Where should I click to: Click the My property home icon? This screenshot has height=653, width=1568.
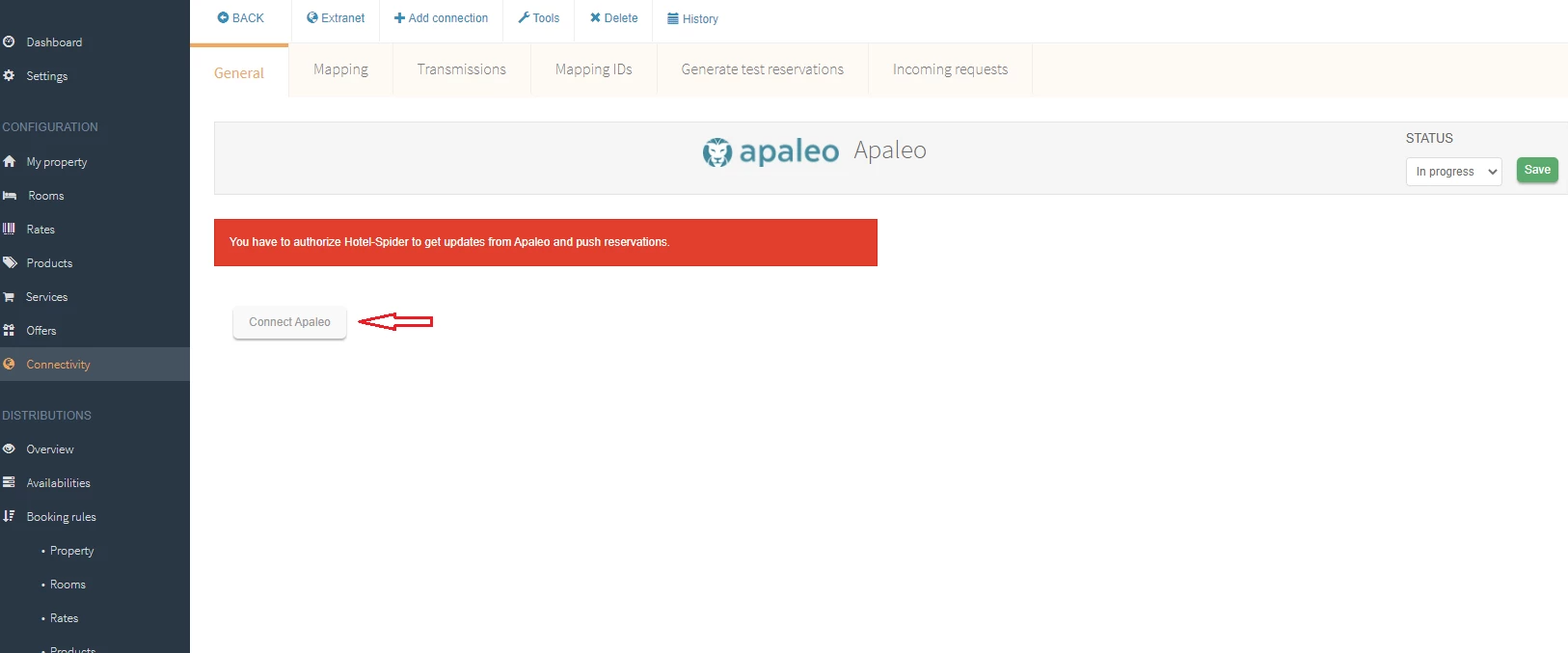pos(9,162)
